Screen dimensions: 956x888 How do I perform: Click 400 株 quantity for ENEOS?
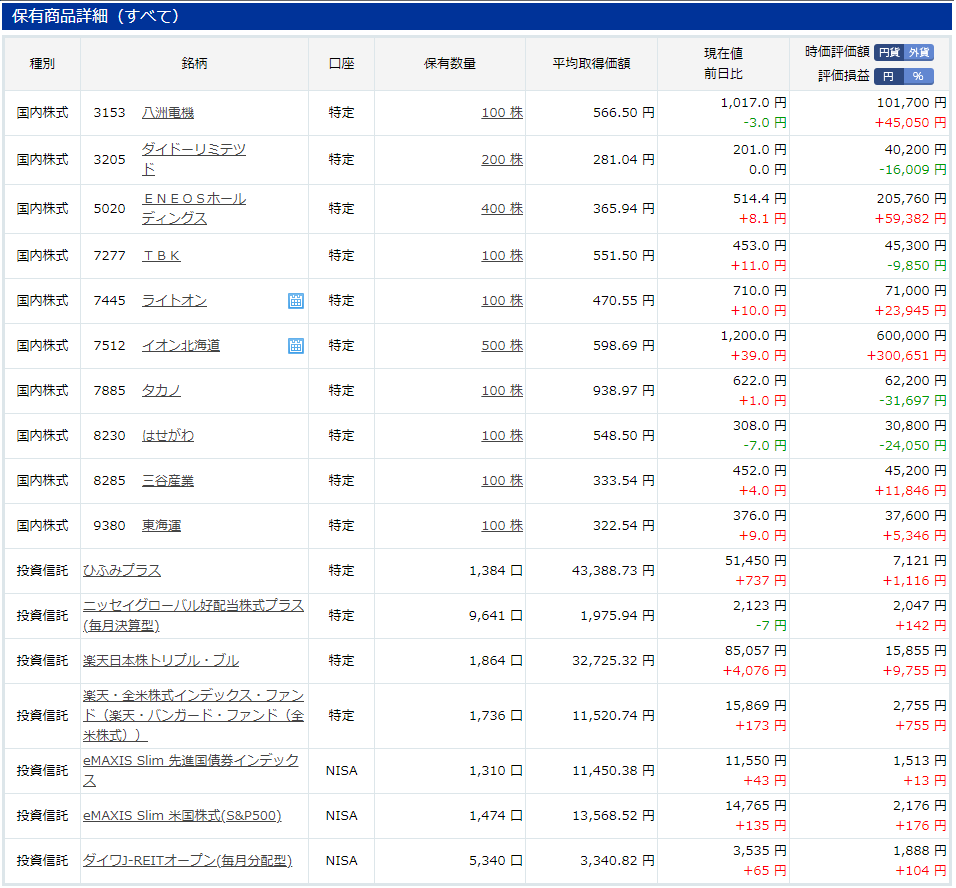click(x=502, y=209)
